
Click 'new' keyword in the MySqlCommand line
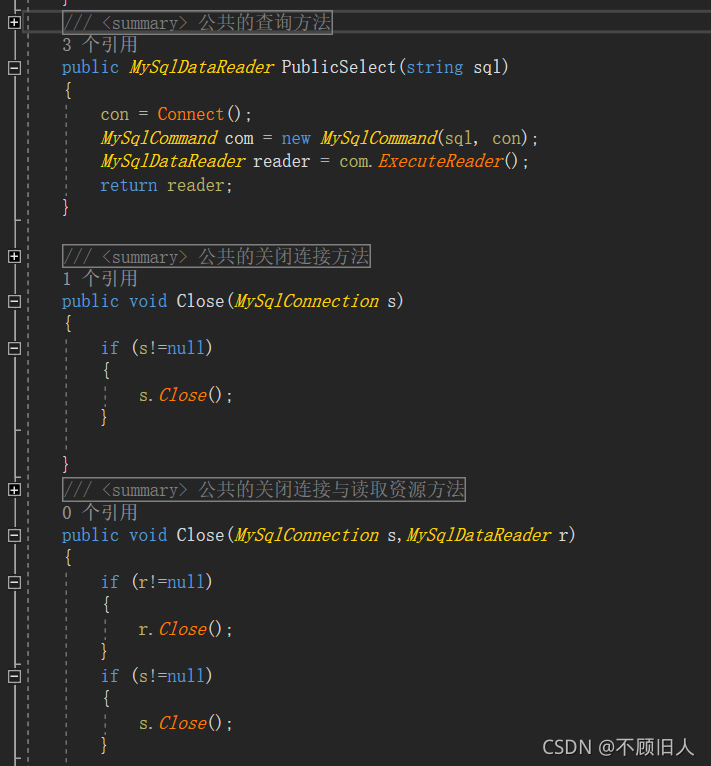[x=296, y=138]
